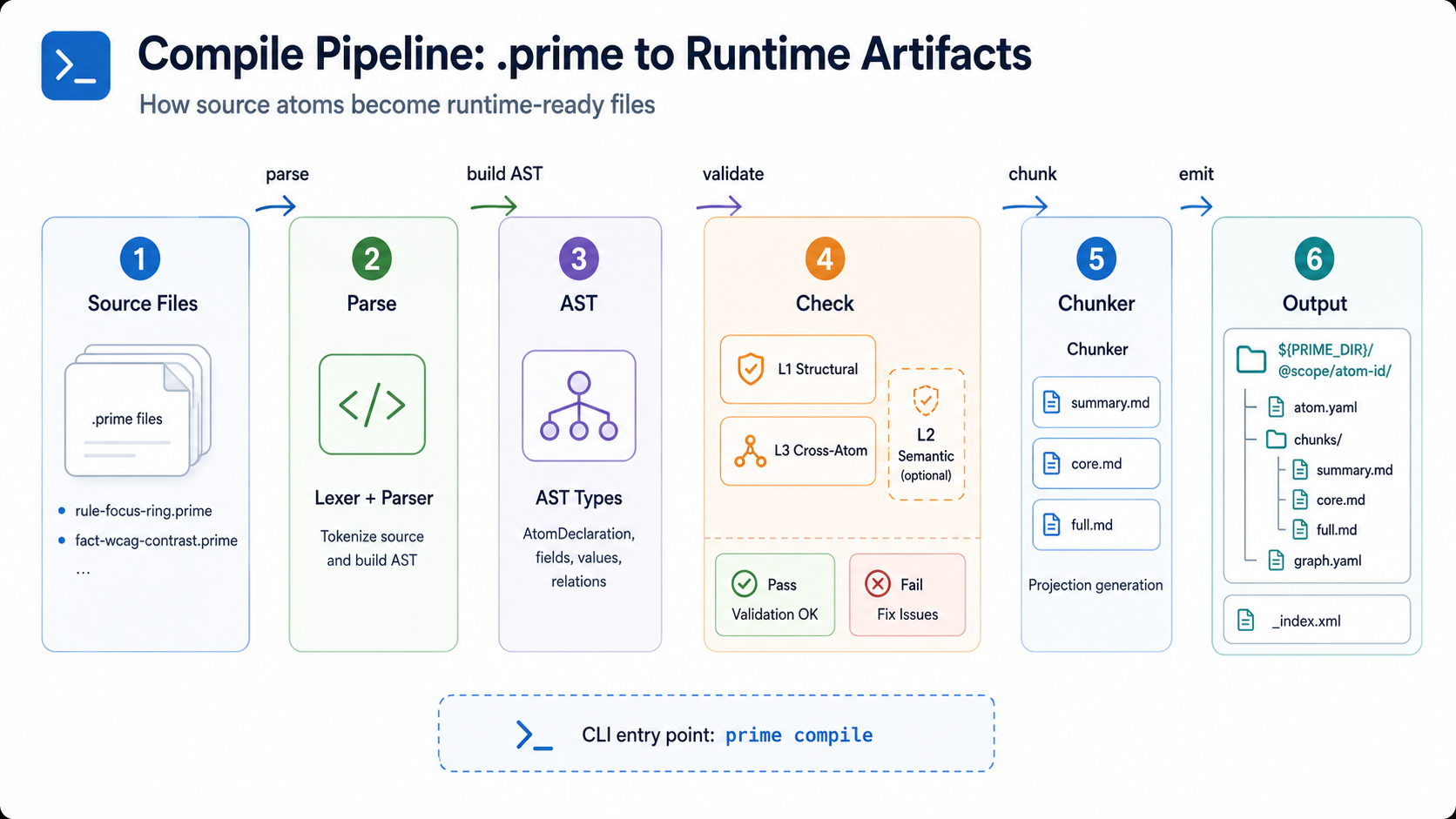Click the _index.xml file icon
Image resolution: width=1456 pixels, height=819 pixels.
[1246, 621]
